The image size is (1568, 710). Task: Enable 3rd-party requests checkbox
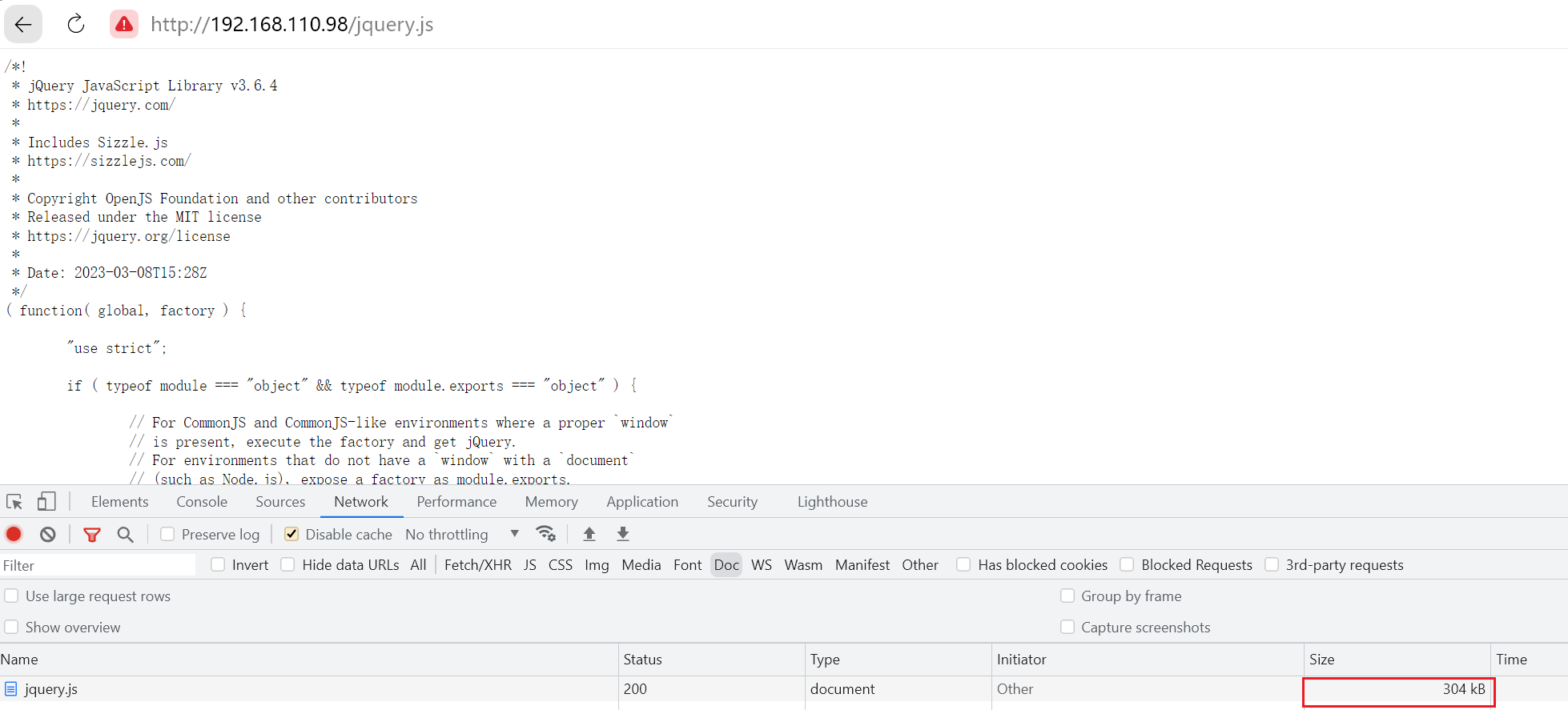click(1272, 564)
